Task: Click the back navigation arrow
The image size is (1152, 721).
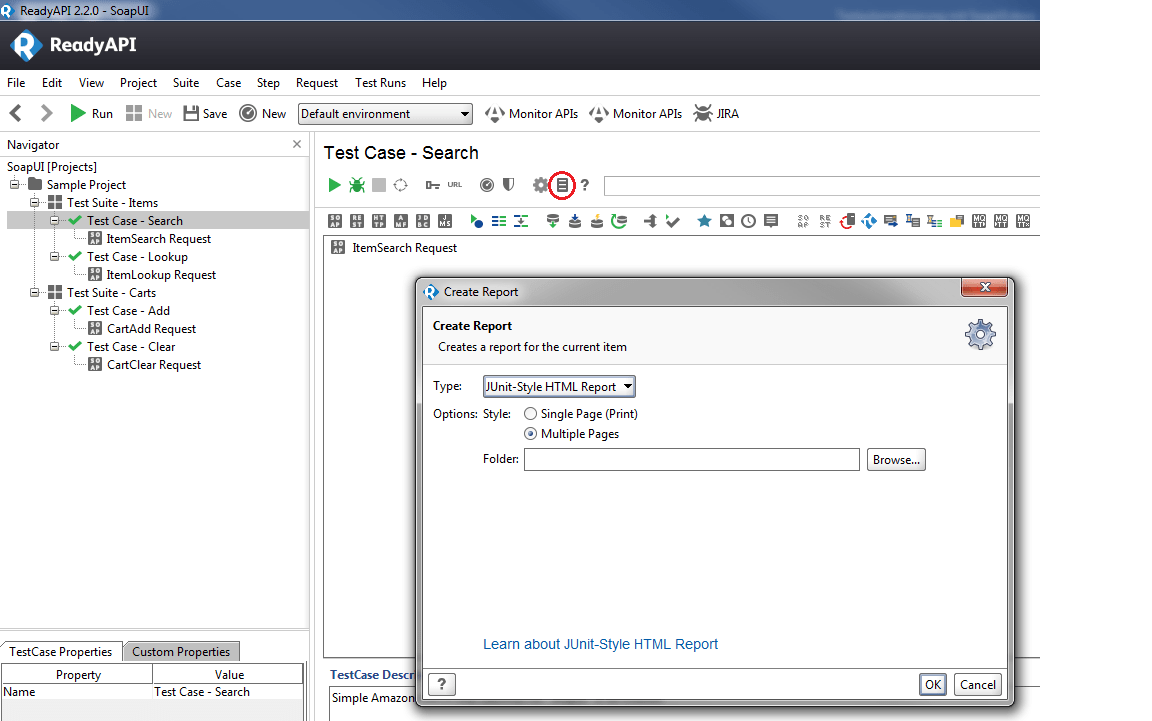Action: point(16,114)
